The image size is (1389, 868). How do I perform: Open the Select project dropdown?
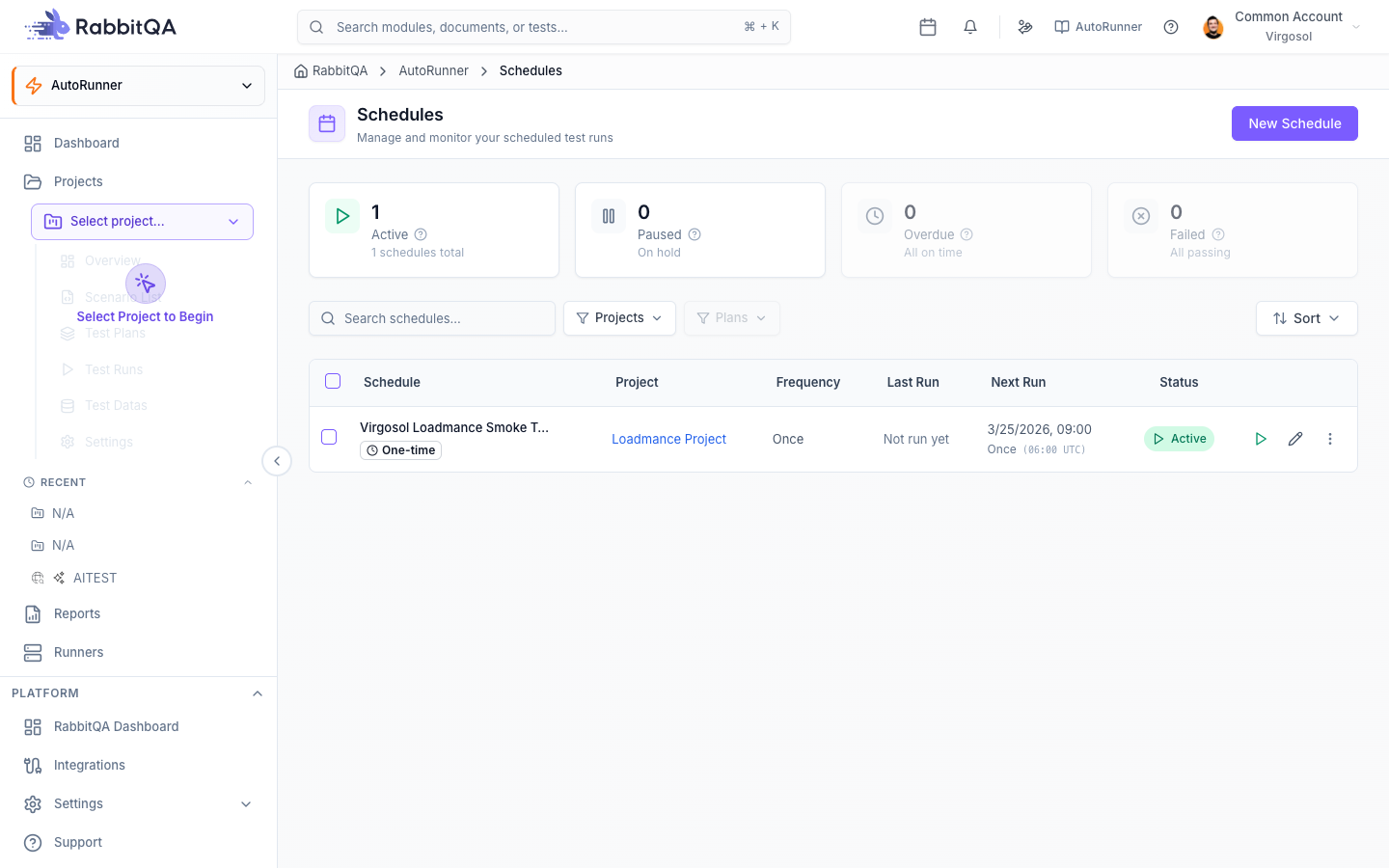coord(142,222)
